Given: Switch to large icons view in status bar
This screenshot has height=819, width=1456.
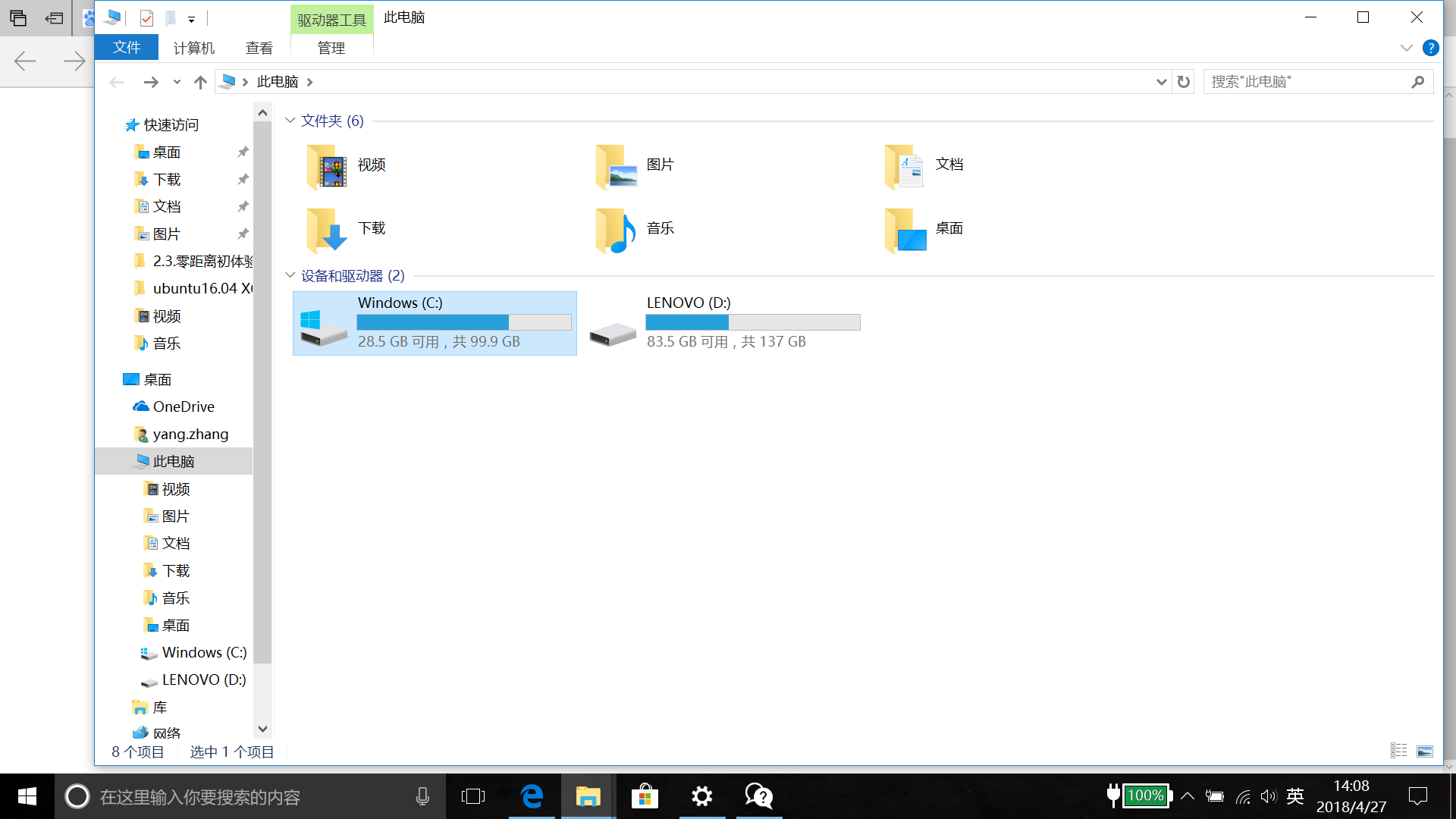Looking at the screenshot, I should (x=1425, y=751).
